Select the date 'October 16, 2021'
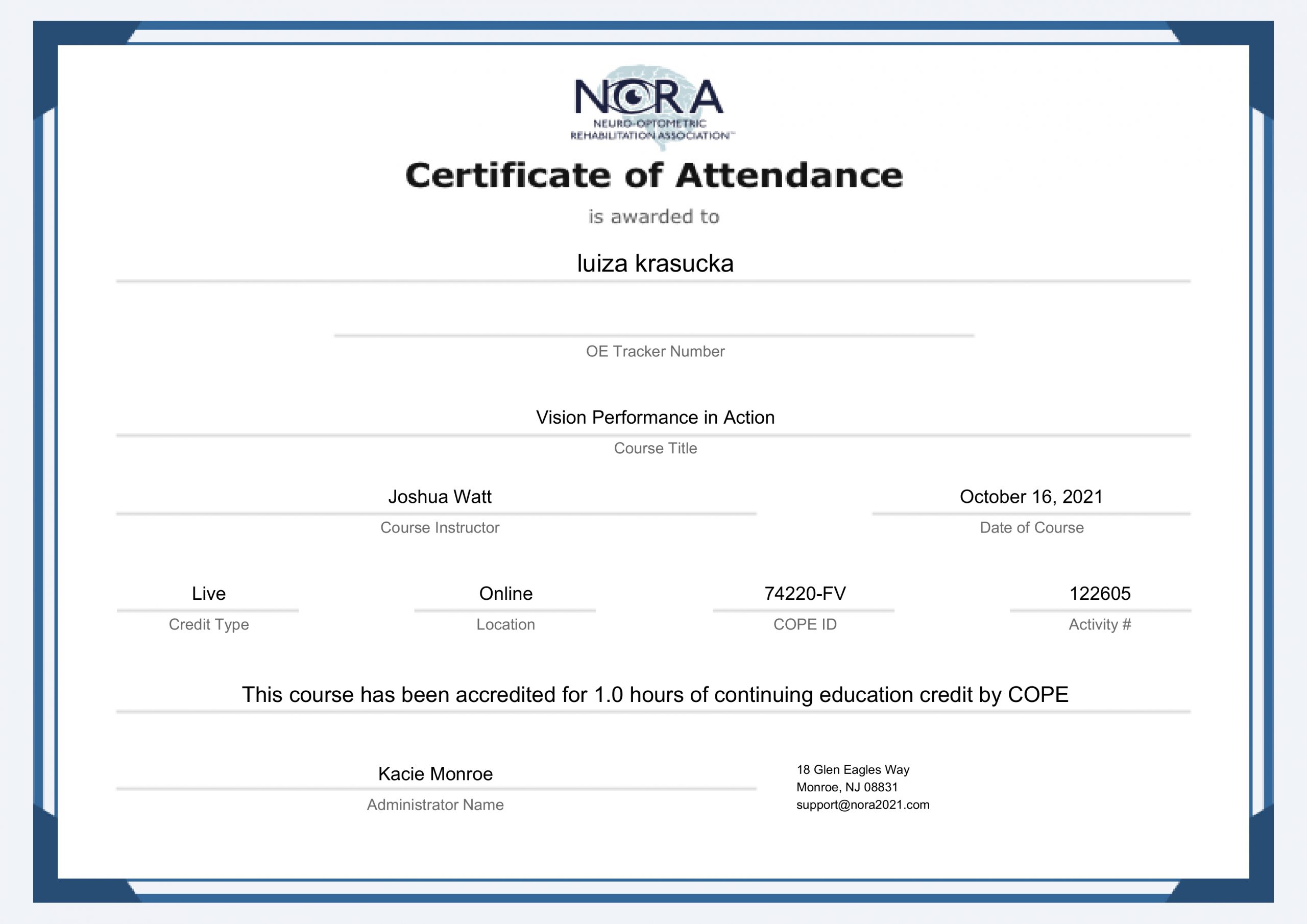The image size is (1307, 924). tap(1031, 496)
